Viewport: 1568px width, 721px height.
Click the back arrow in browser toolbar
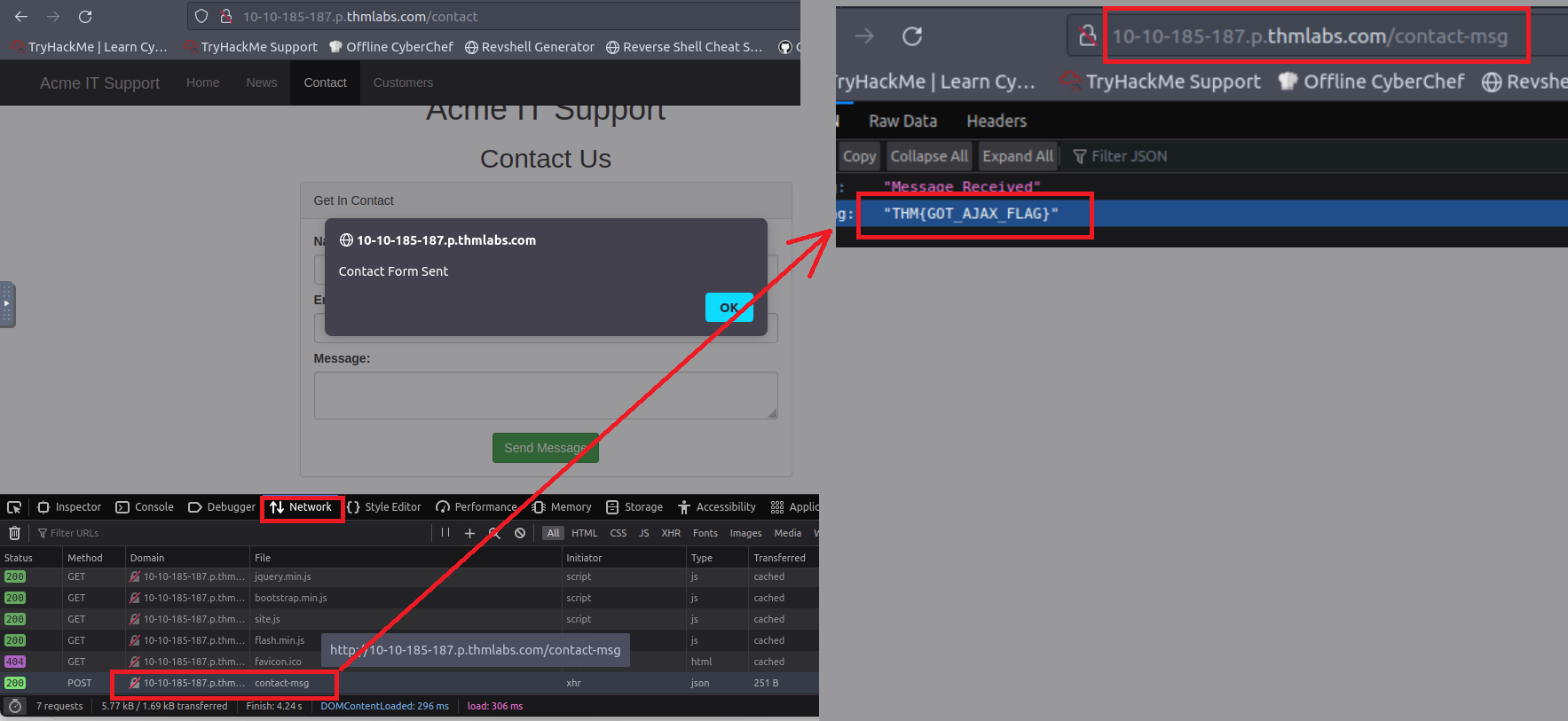pos(21,17)
